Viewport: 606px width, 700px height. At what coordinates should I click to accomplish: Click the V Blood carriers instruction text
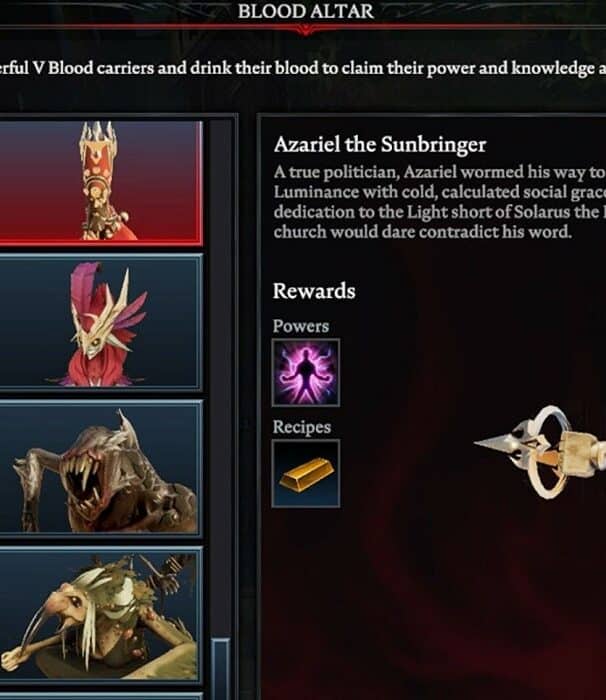pyautogui.click(x=303, y=68)
